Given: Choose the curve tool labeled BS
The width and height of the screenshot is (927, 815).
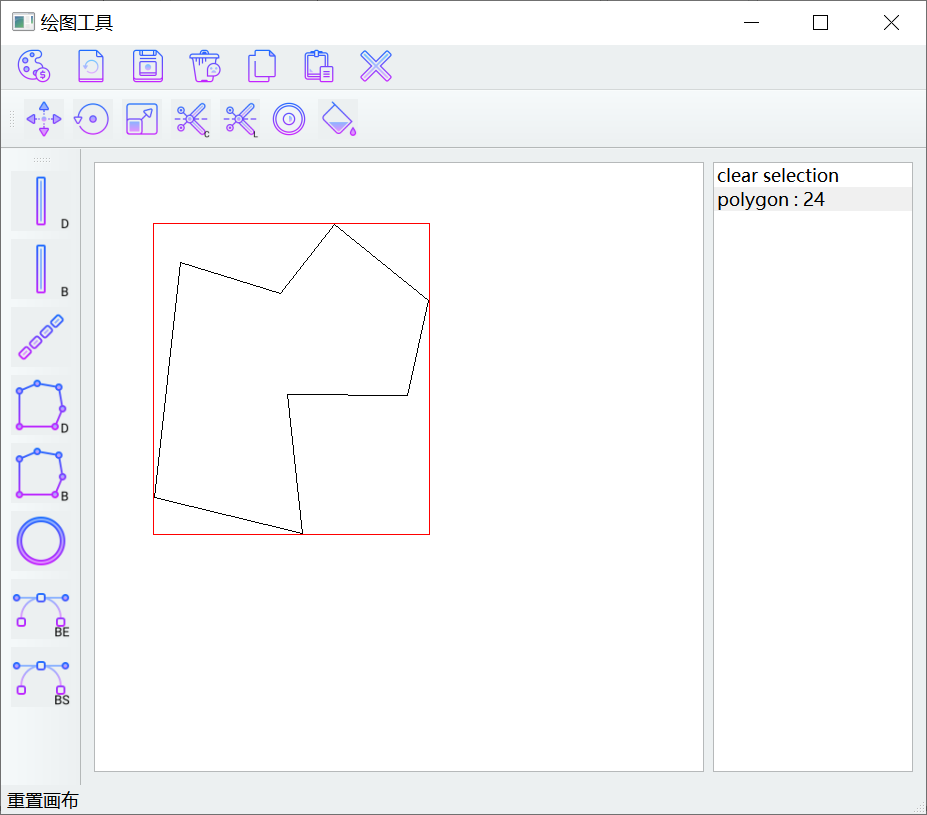Looking at the screenshot, I should 41,677.
